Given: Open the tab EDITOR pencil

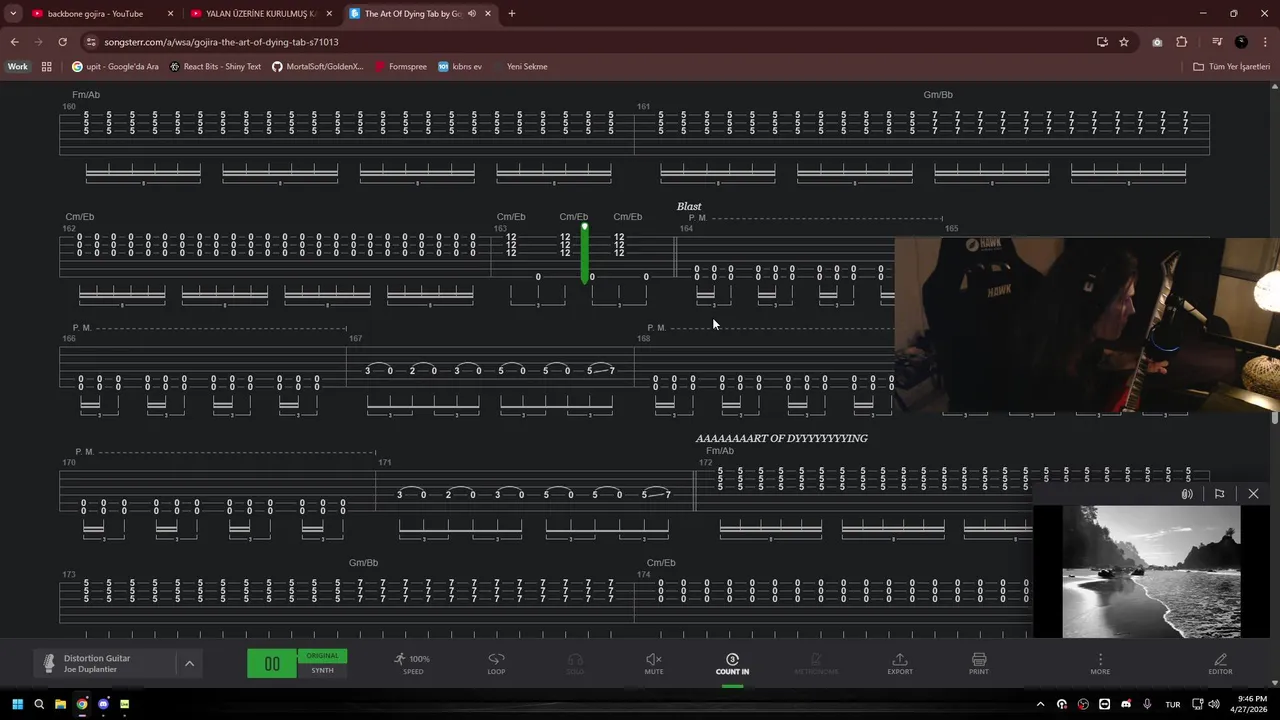Looking at the screenshot, I should [x=1220, y=663].
